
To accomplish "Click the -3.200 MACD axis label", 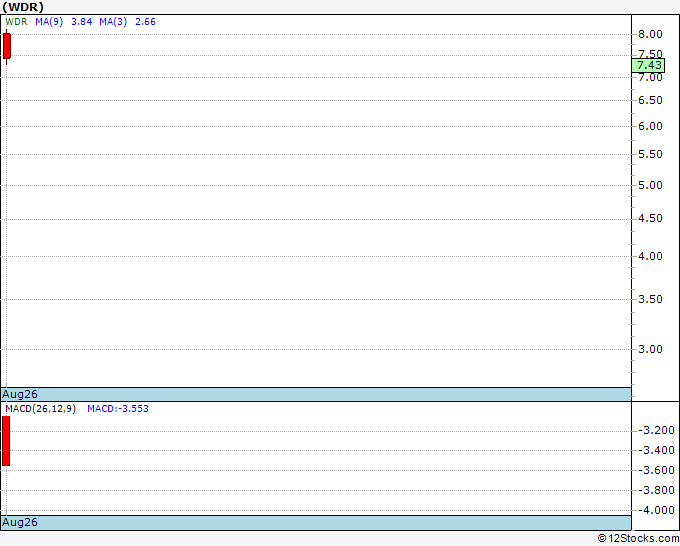I will 656,430.
